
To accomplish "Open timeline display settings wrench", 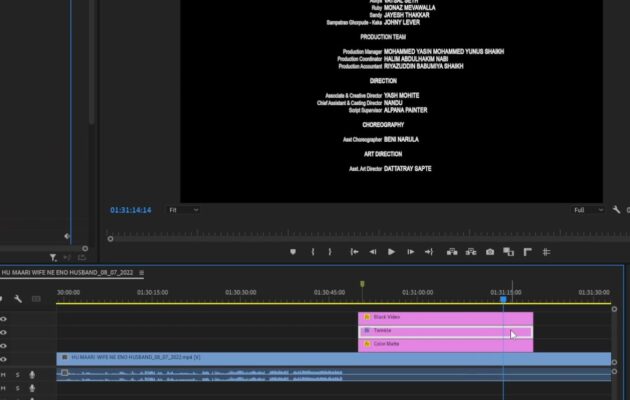I will pos(18,298).
